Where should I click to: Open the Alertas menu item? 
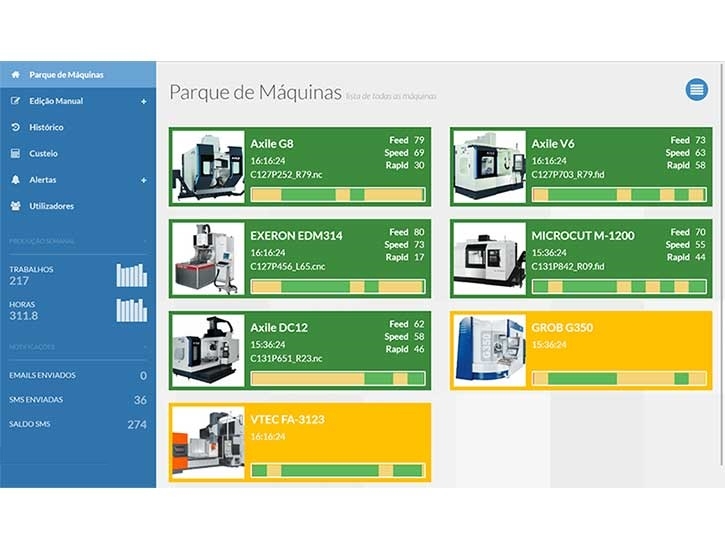point(78,180)
